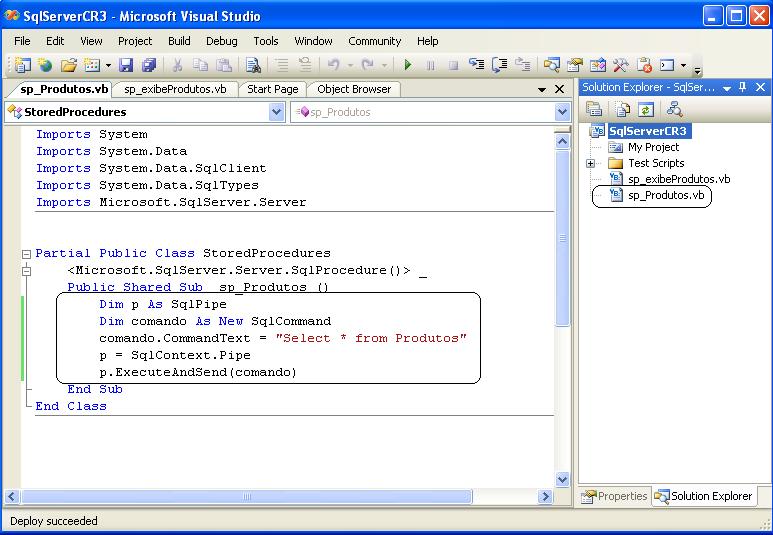Open the File menu
Viewport: 773px width, 535px height.
tap(22, 41)
